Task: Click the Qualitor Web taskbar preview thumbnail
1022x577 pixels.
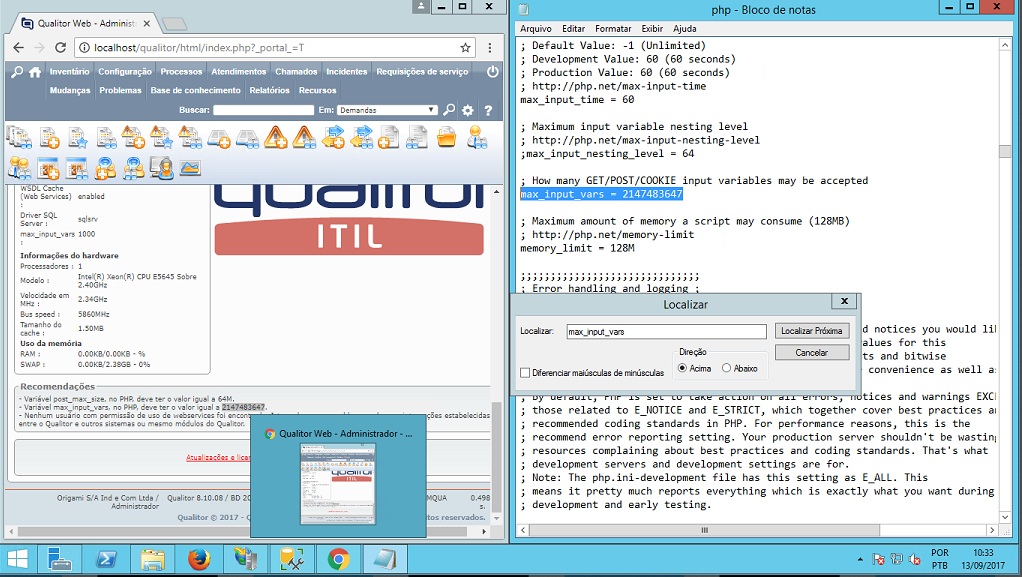Action: [x=338, y=484]
